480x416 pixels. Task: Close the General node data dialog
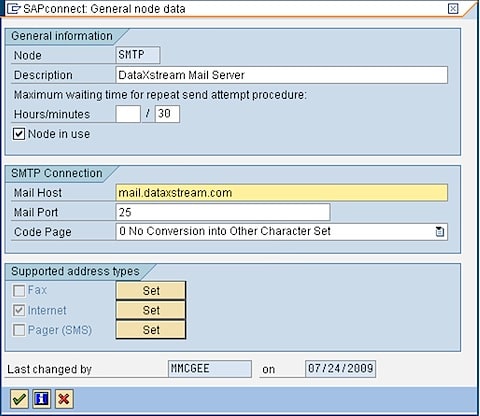pos(453,8)
